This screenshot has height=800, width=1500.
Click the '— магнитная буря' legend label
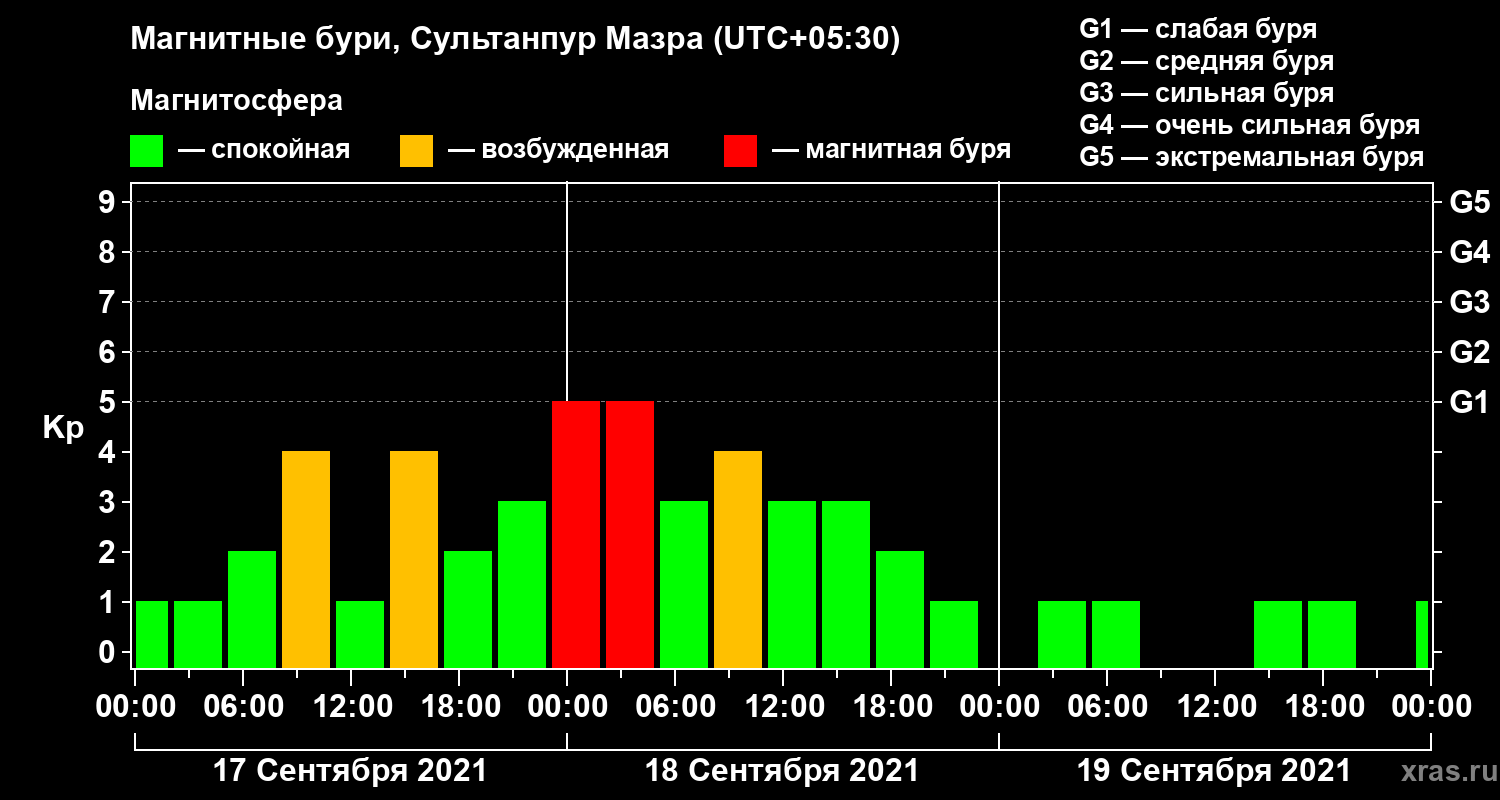coord(892,151)
